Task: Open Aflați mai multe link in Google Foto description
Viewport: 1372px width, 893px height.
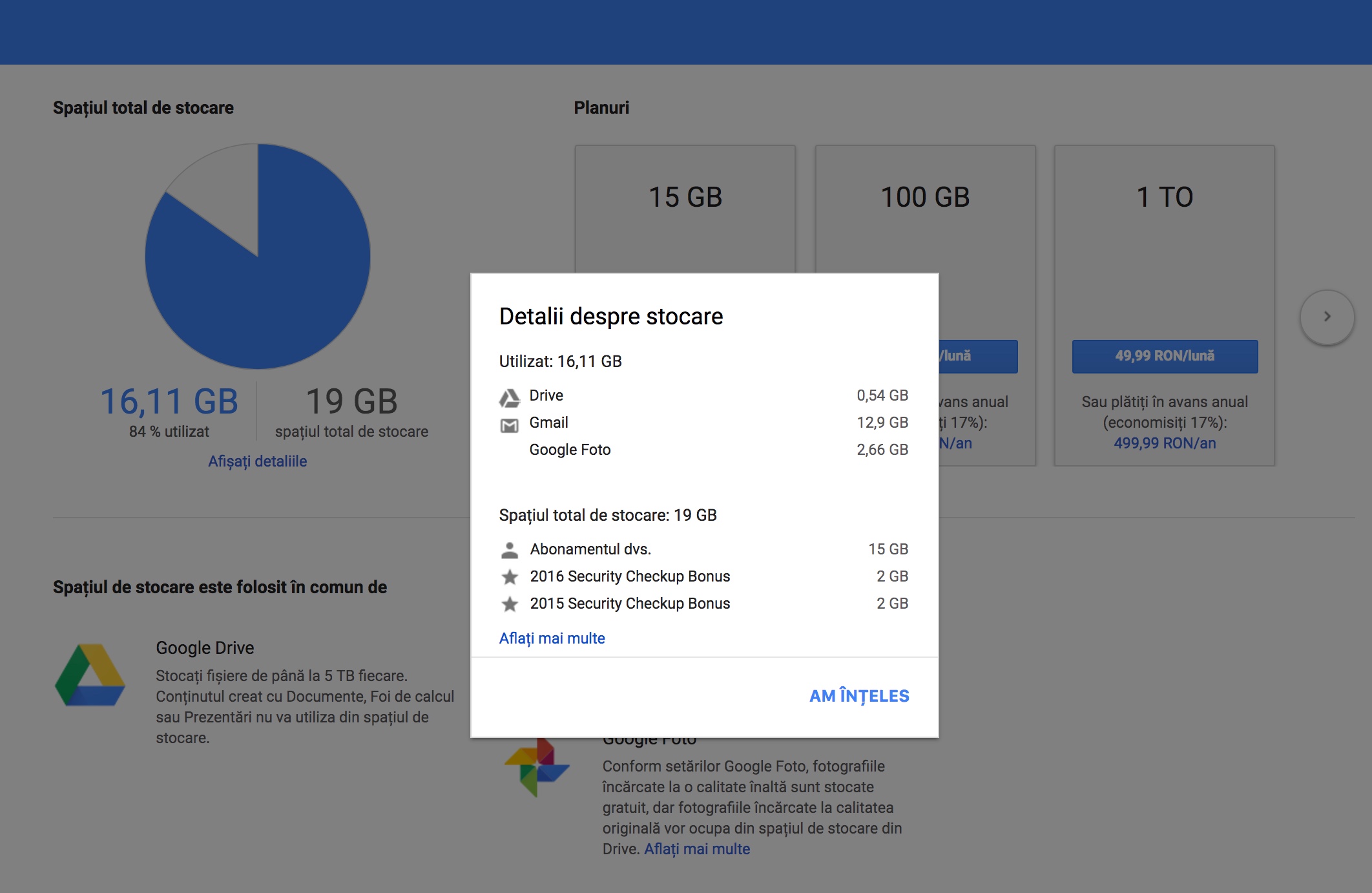Action: 697,849
